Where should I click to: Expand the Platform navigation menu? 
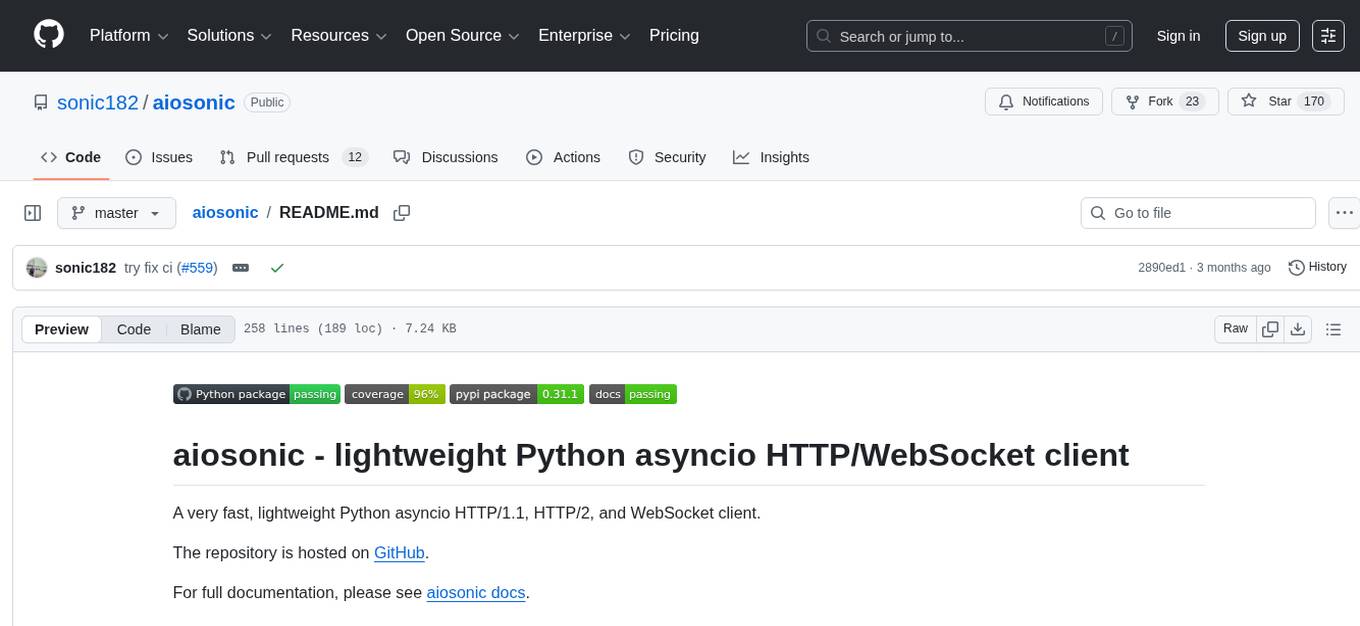tap(128, 36)
